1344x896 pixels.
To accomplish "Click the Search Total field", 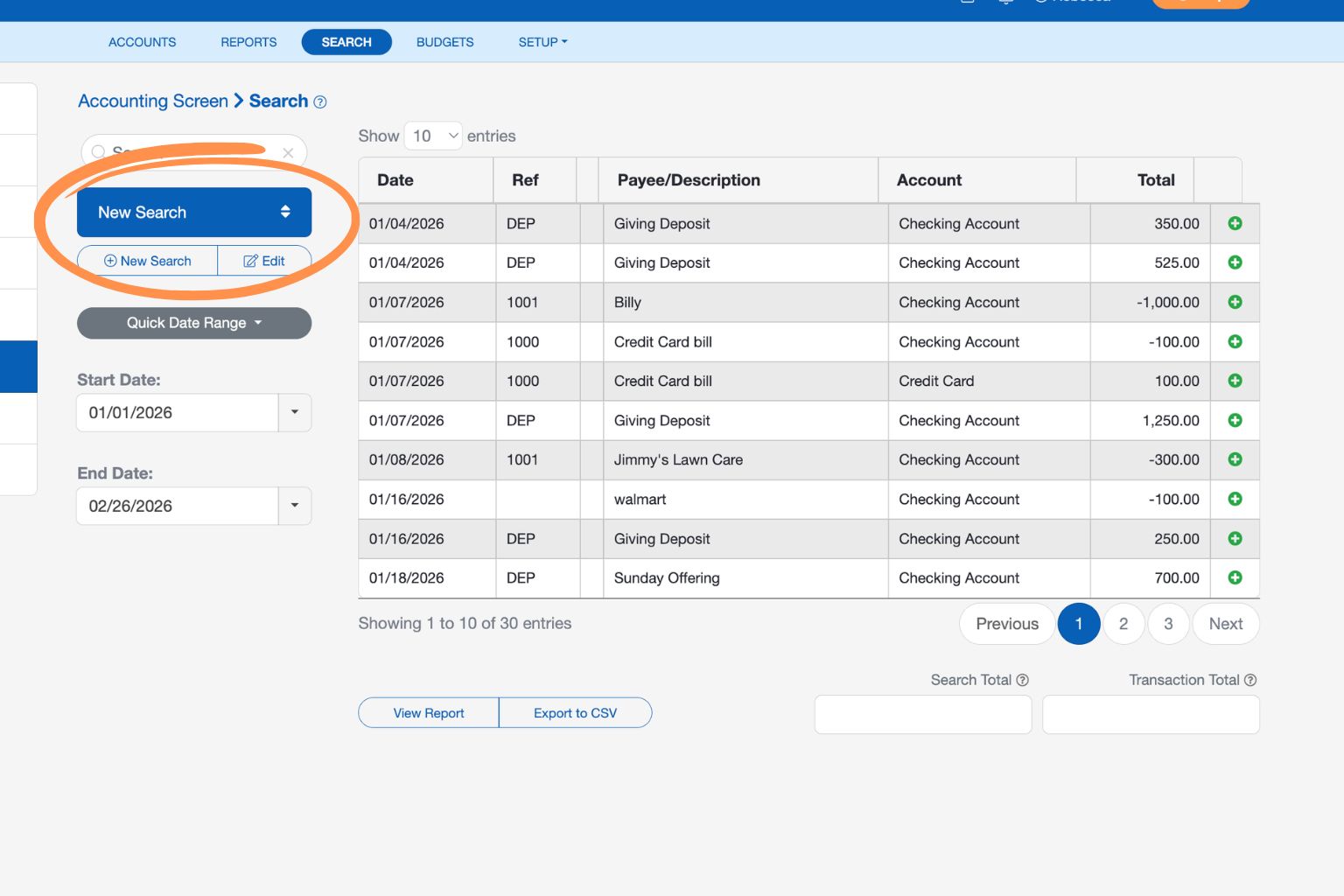I will 923,714.
